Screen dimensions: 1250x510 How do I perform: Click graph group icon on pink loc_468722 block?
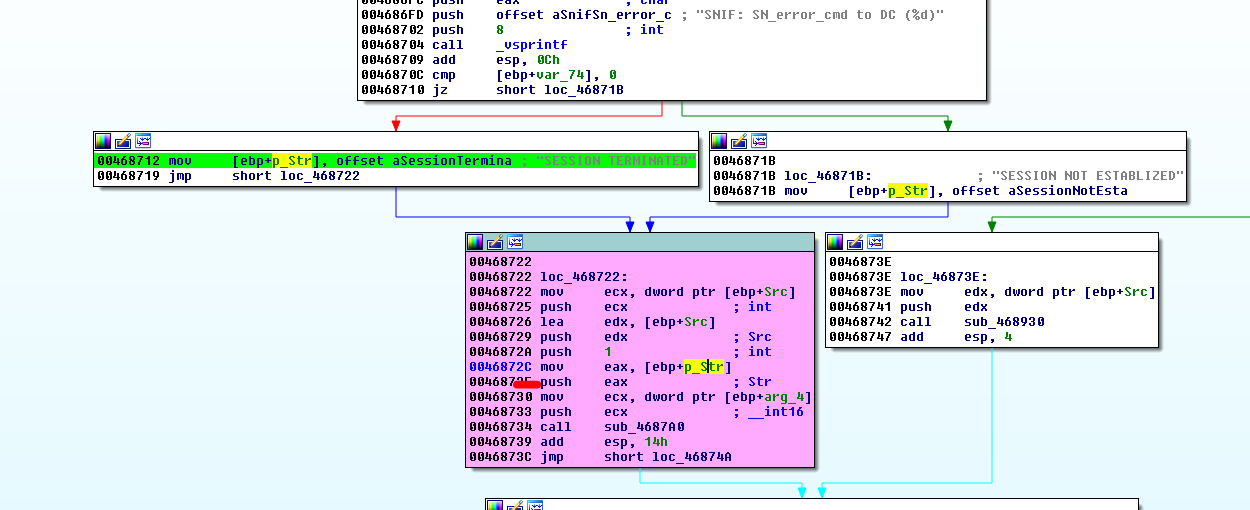(515, 242)
